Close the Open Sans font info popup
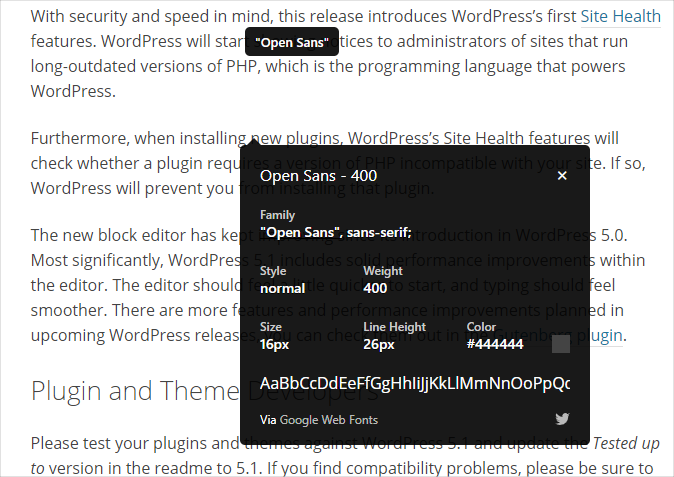674x477 pixels. click(x=562, y=175)
